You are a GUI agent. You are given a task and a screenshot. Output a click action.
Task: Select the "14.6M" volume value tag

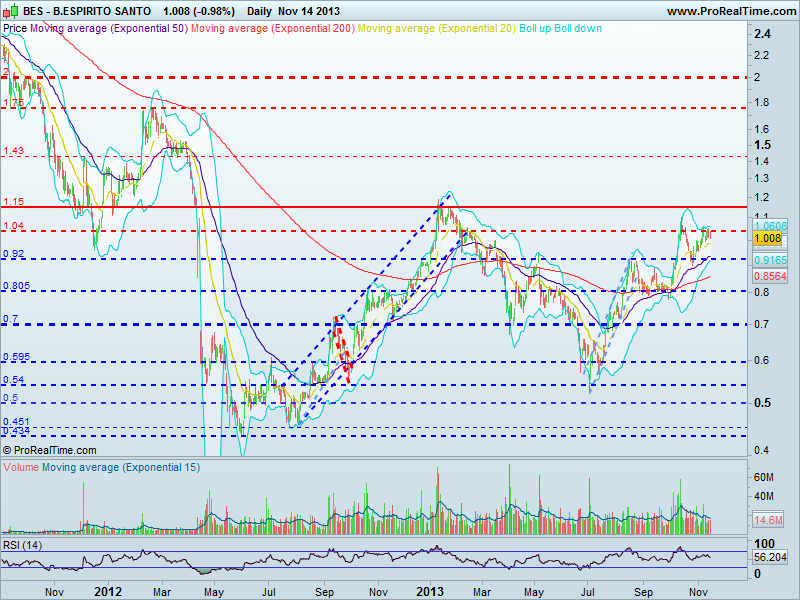768,520
